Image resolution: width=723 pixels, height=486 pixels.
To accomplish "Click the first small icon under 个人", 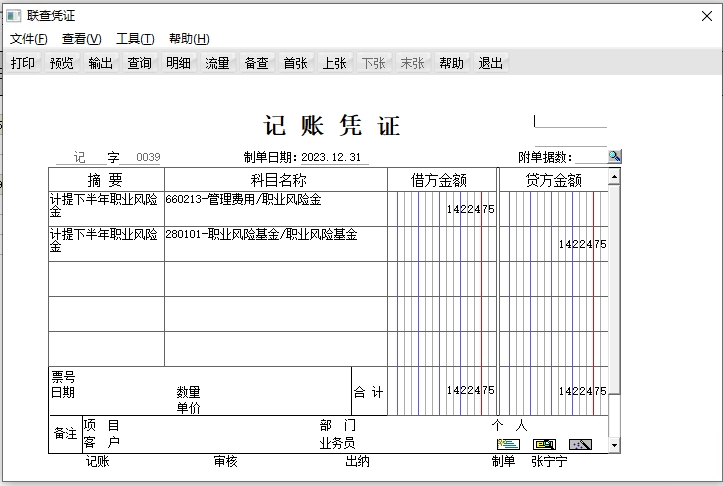I will [508, 444].
